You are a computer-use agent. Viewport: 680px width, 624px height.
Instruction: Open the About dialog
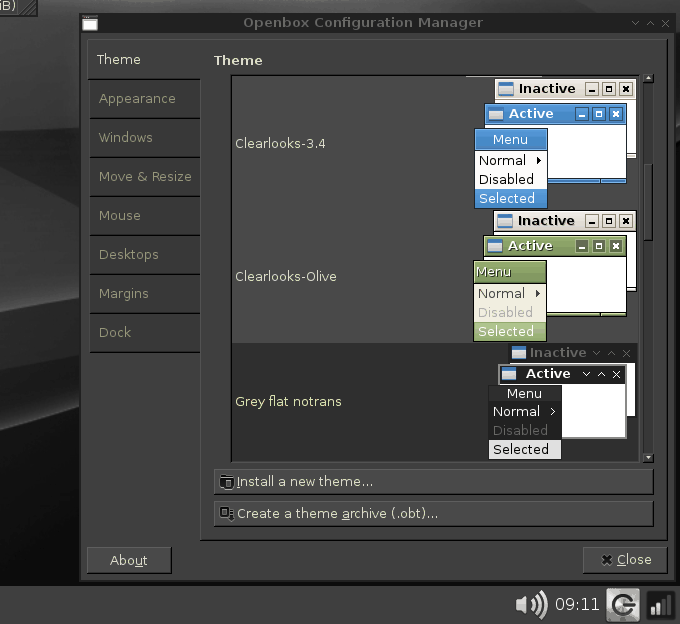pos(129,560)
